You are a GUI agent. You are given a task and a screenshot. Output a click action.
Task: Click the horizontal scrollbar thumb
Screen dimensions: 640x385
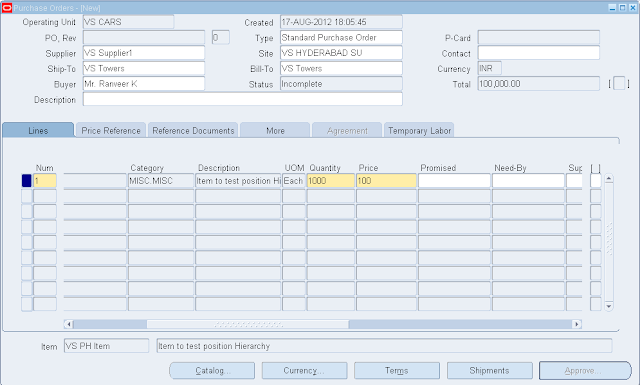[248, 324]
